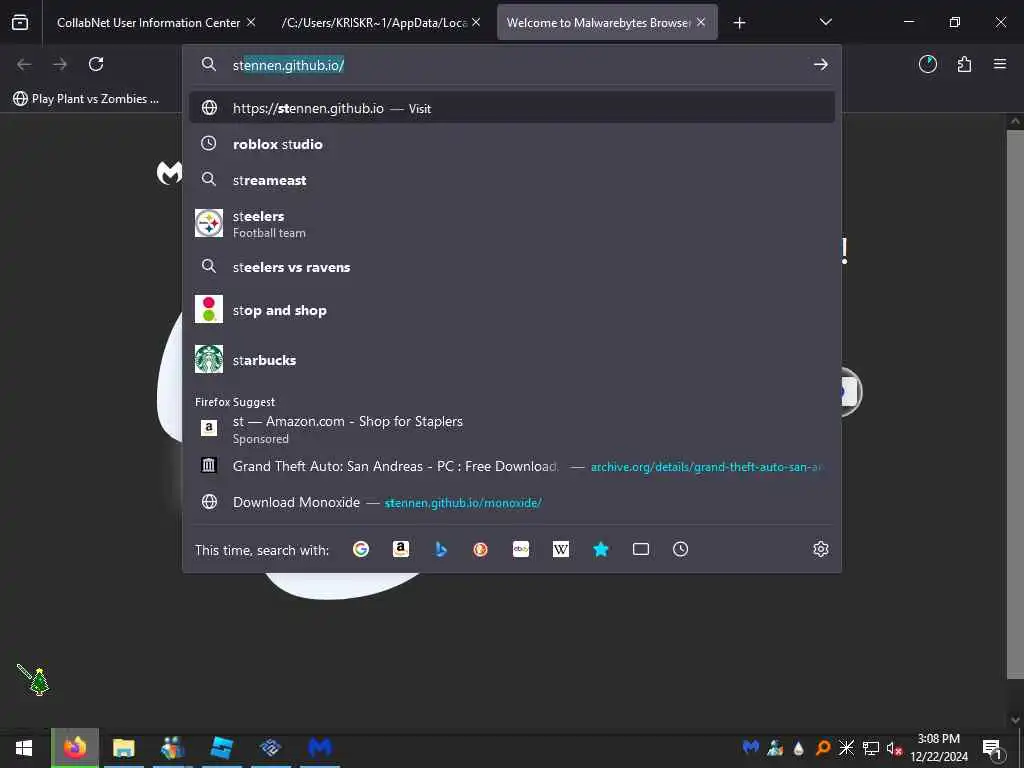Open Roblox Studio taskbar icon
The image size is (1024, 768).
(x=222, y=748)
